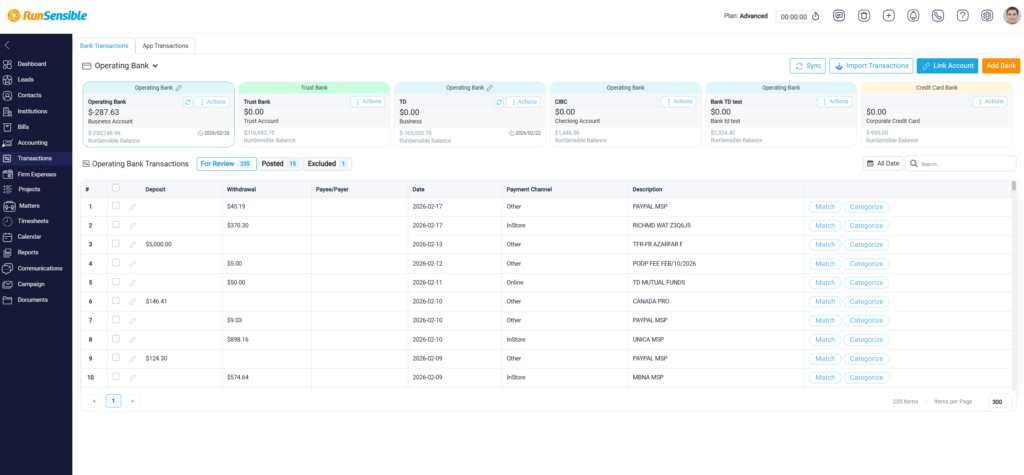Tick the checkbox for row 1 PAYPAL MSP $45.19
Image resolution: width=1024 pixels, height=475 pixels.
click(116, 206)
